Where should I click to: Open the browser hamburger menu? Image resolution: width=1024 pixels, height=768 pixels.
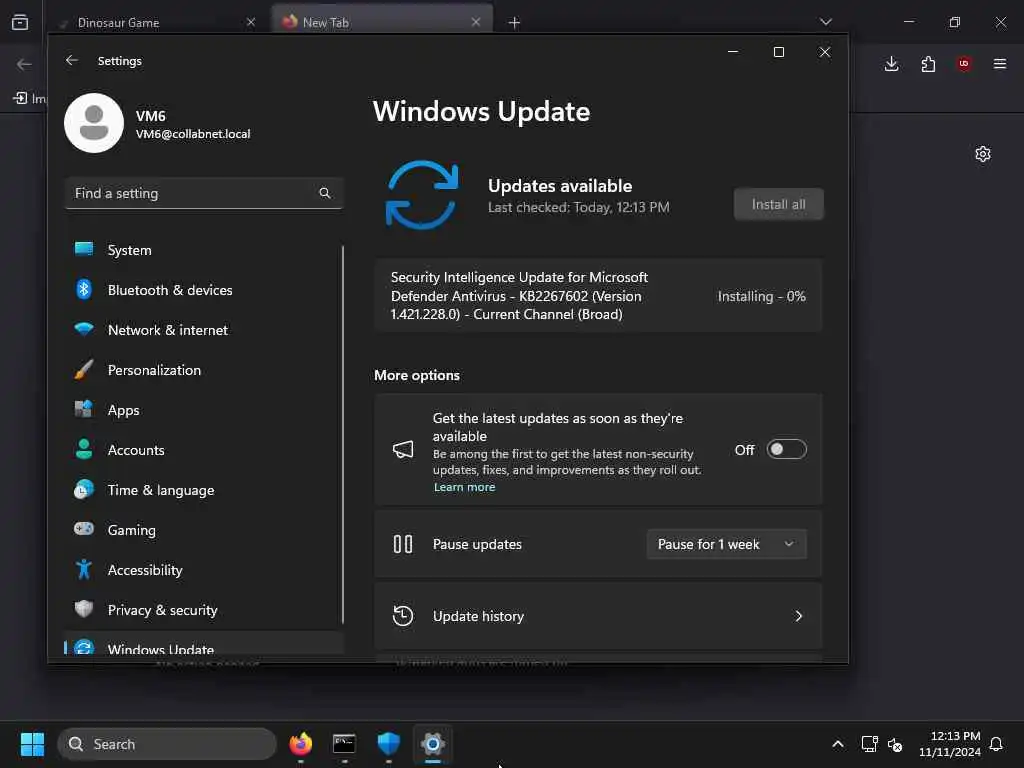(x=1000, y=63)
